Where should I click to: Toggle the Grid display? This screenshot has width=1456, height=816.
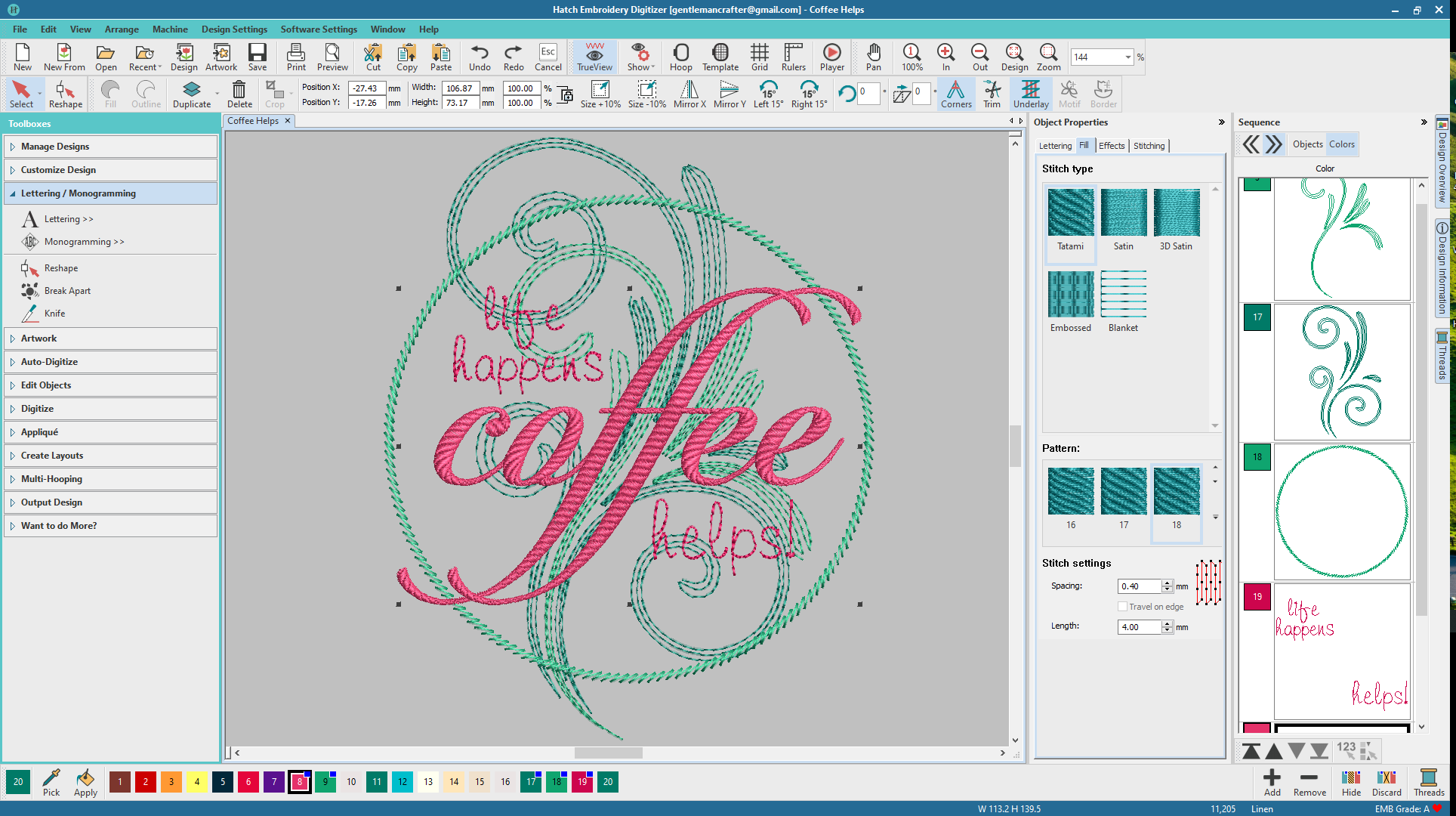[759, 57]
